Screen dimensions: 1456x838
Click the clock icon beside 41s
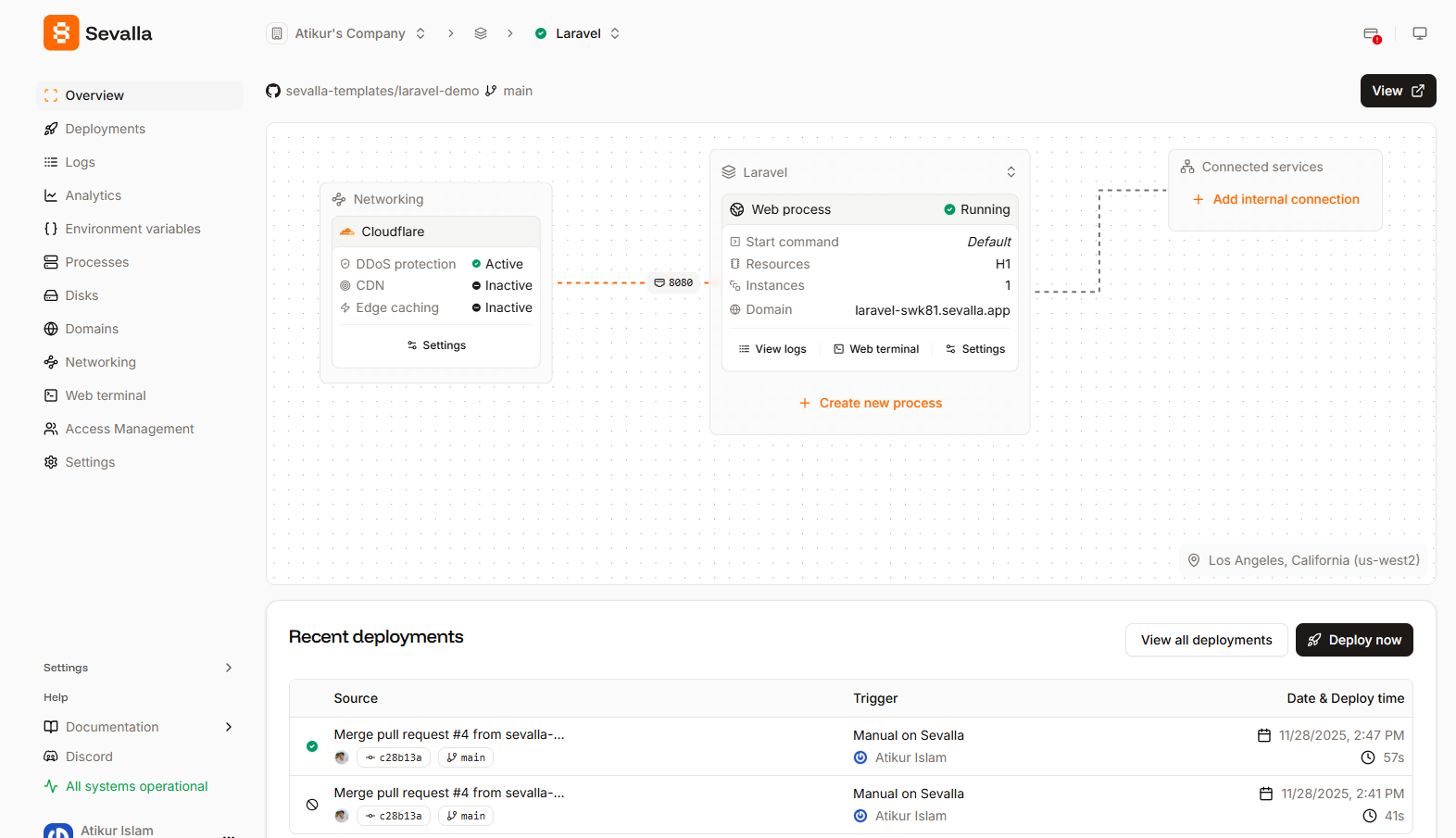click(x=1370, y=816)
